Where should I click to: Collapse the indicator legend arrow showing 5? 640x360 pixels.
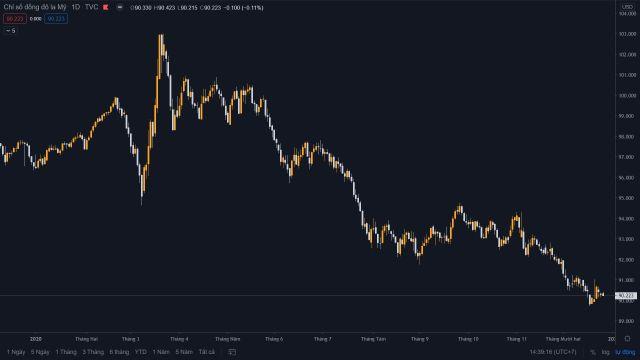point(11,31)
